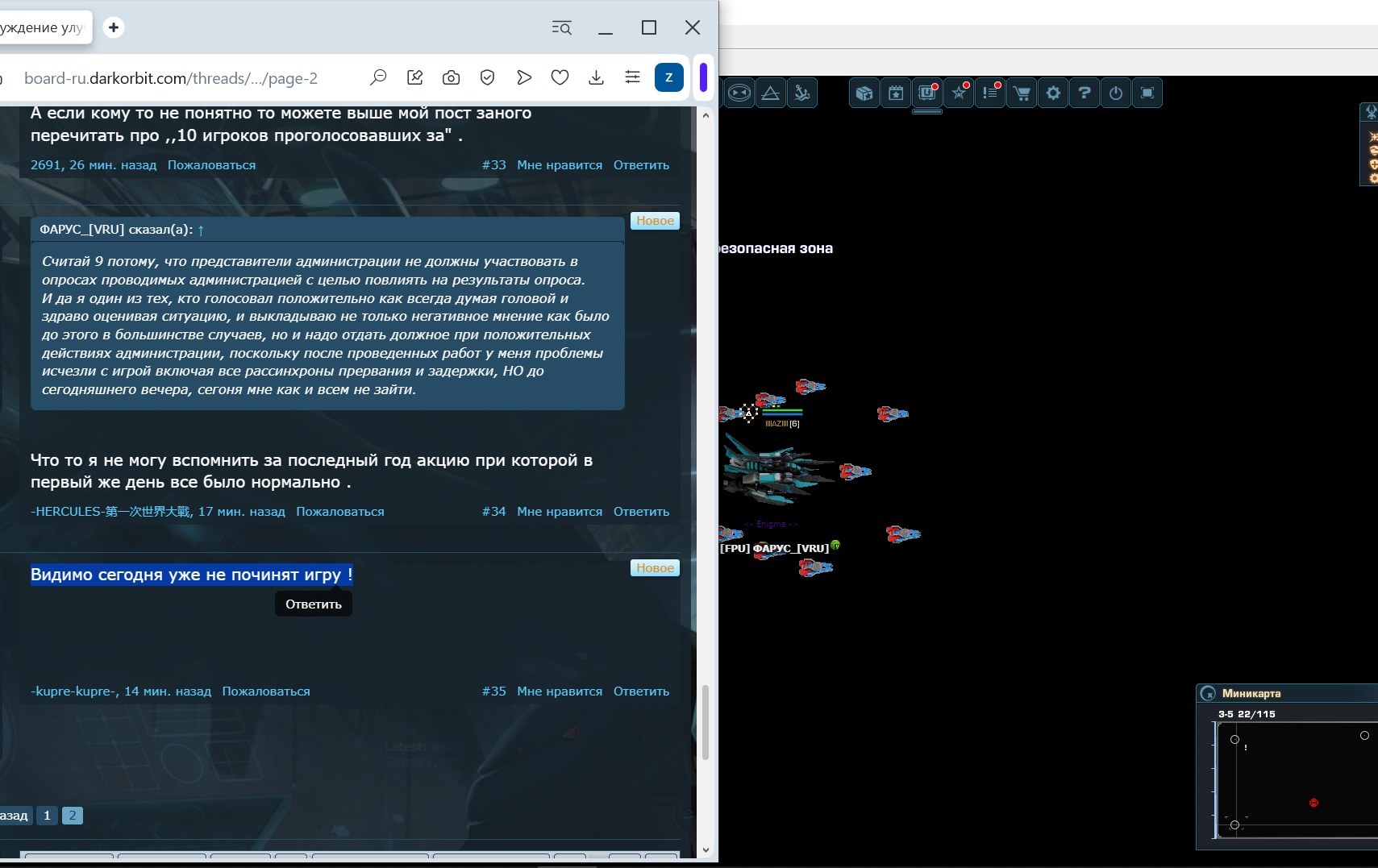This screenshot has height=868, width=1378.
Task: Click the scrollbar down arrow of forum page
Action: (706, 850)
